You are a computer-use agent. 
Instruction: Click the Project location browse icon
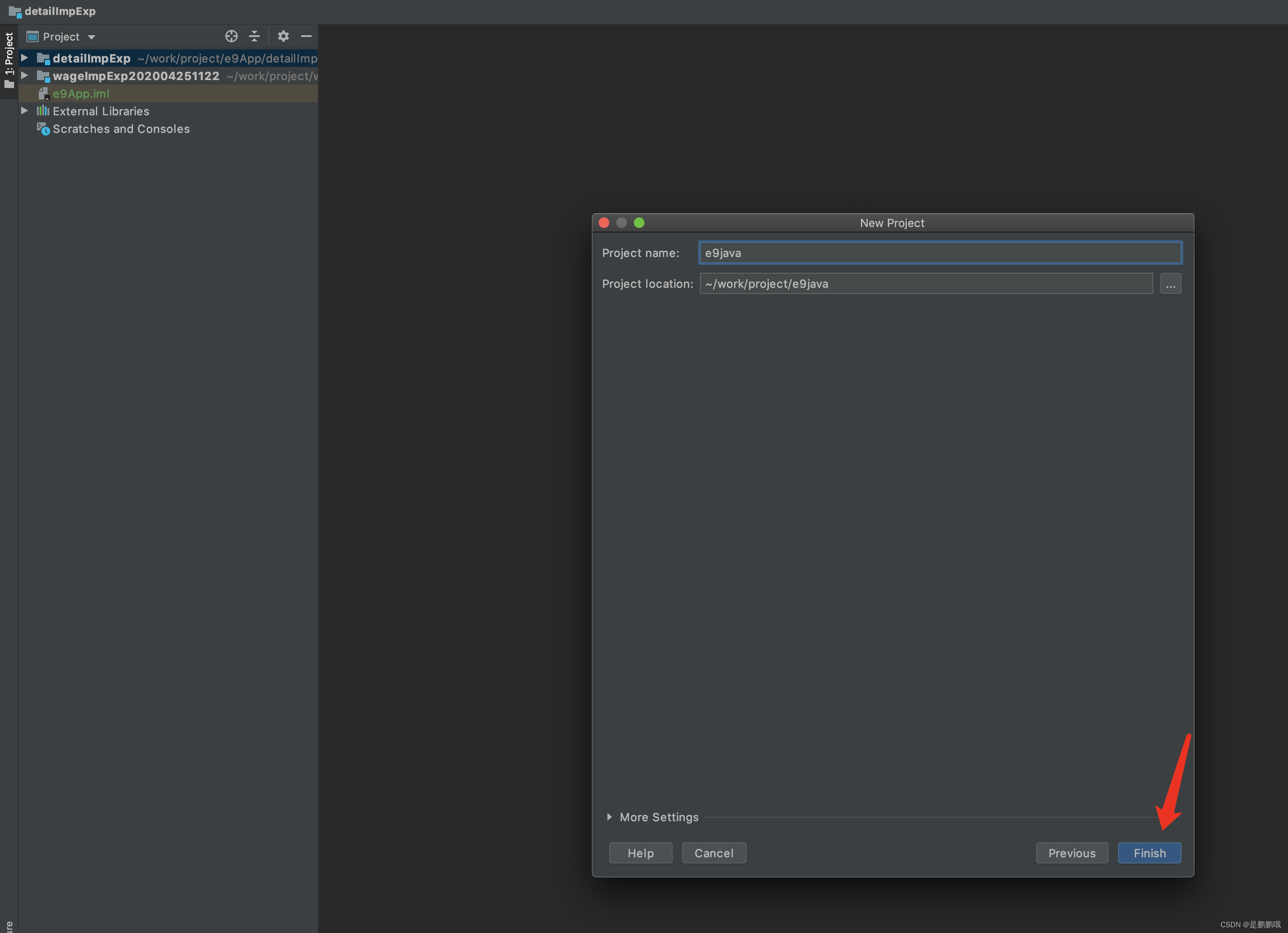[1171, 283]
